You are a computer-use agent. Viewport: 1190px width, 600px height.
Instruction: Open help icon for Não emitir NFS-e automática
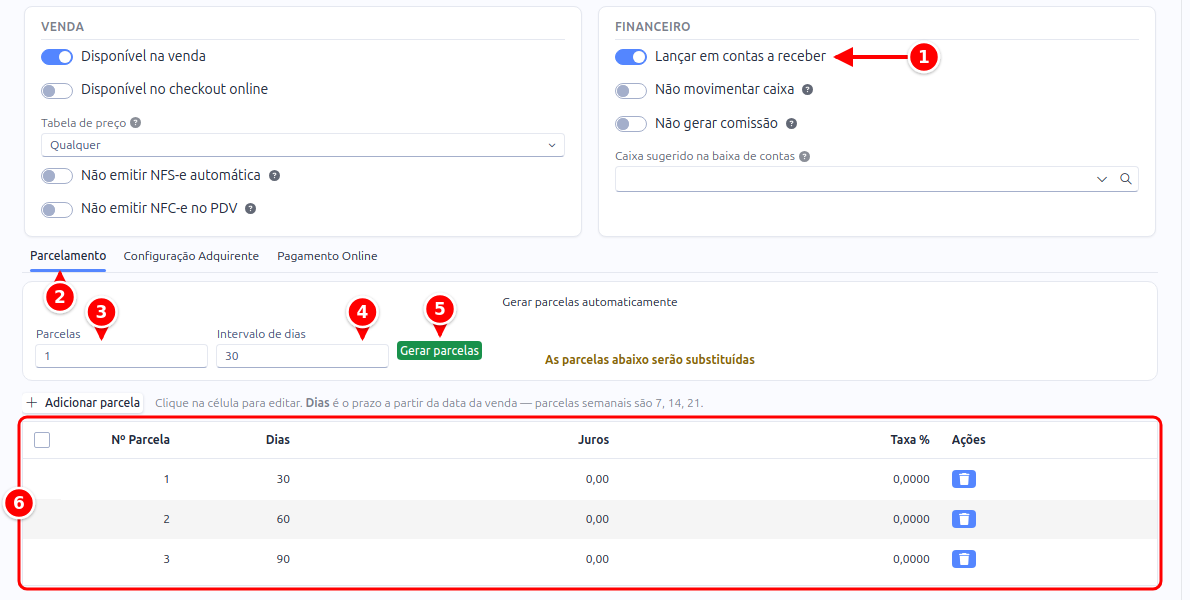275,175
